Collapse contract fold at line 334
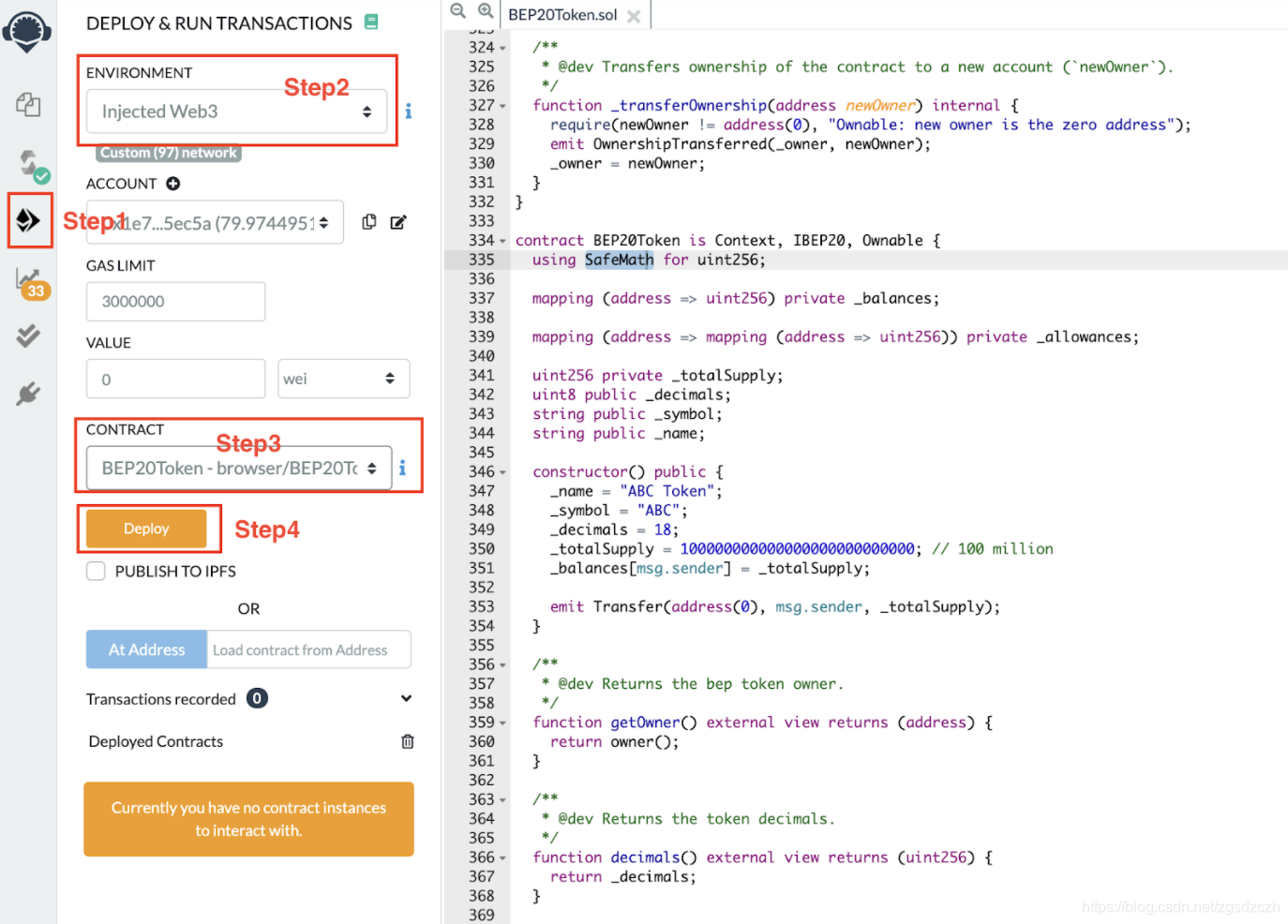Viewport: 1288px width, 924px height. pyautogui.click(x=502, y=241)
